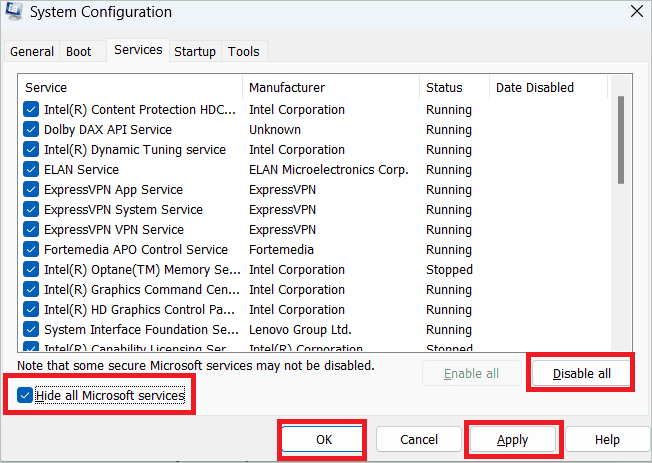Image resolution: width=652 pixels, height=463 pixels.
Task: Click ELAN Microelectronics Corp. manufacturer cell
Action: pyautogui.click(x=328, y=170)
